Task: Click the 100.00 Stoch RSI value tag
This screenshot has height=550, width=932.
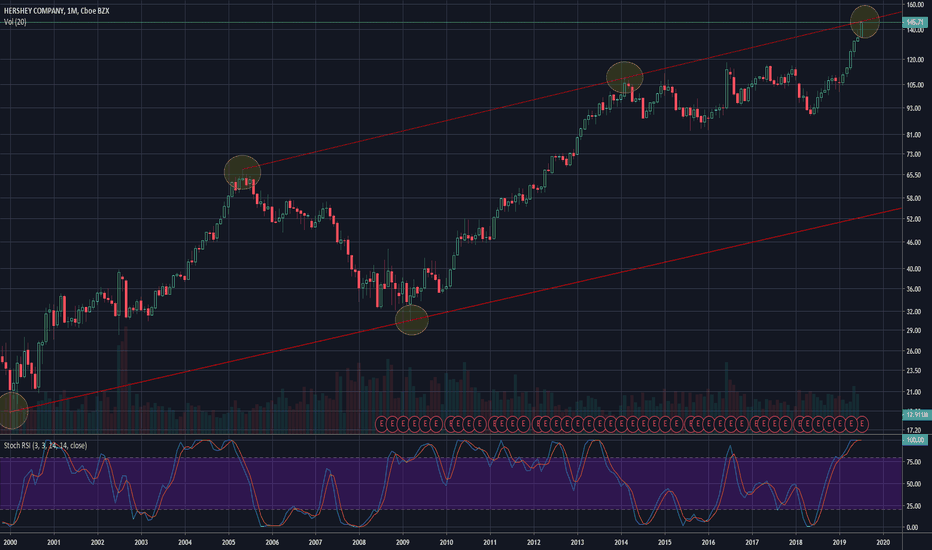Action: click(x=914, y=440)
